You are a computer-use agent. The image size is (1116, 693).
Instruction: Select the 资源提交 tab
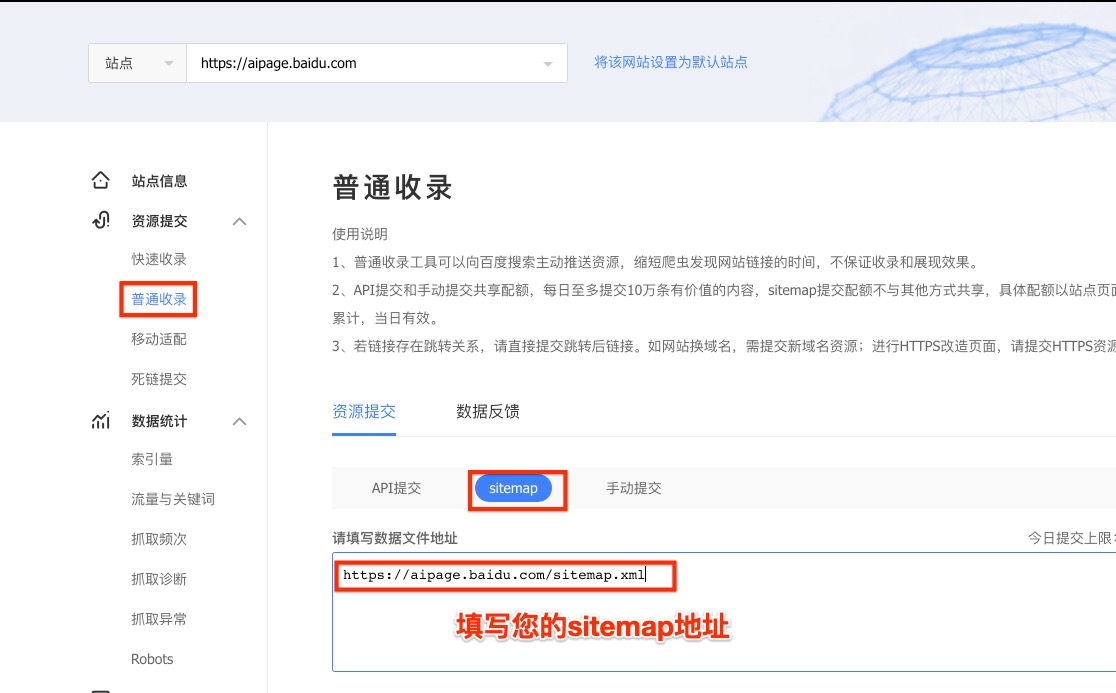tap(364, 411)
